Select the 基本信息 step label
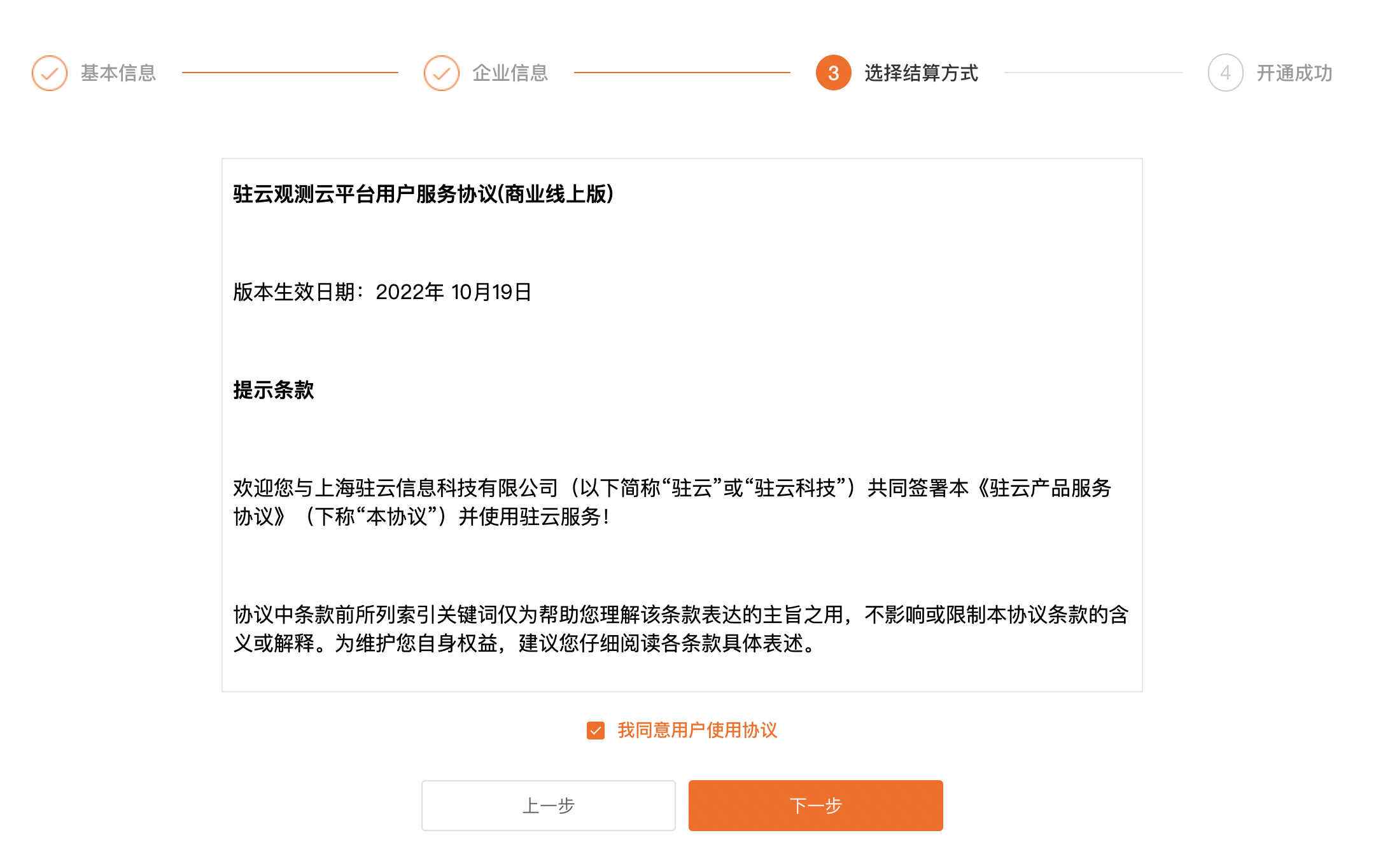This screenshot has width=1390, height=868. pos(118,73)
